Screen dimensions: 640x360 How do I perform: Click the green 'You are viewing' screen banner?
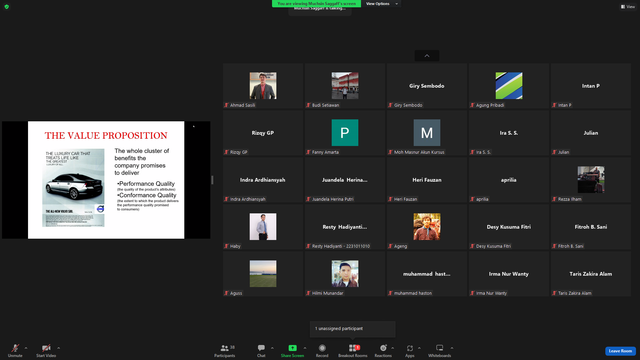[x=316, y=4]
